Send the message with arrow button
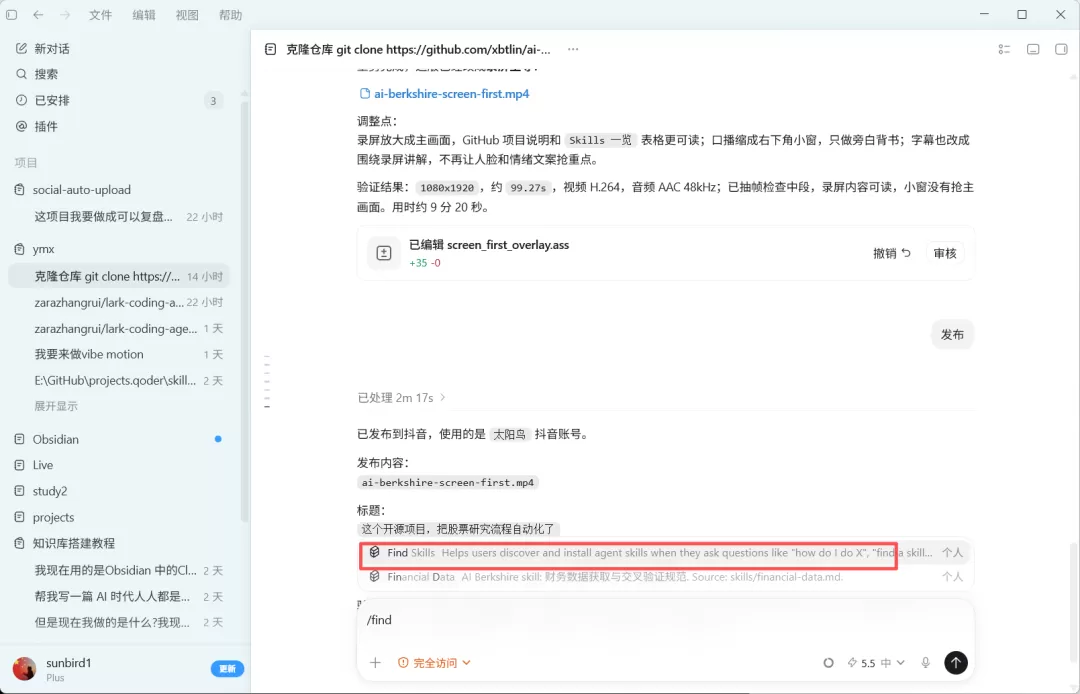 click(x=956, y=662)
